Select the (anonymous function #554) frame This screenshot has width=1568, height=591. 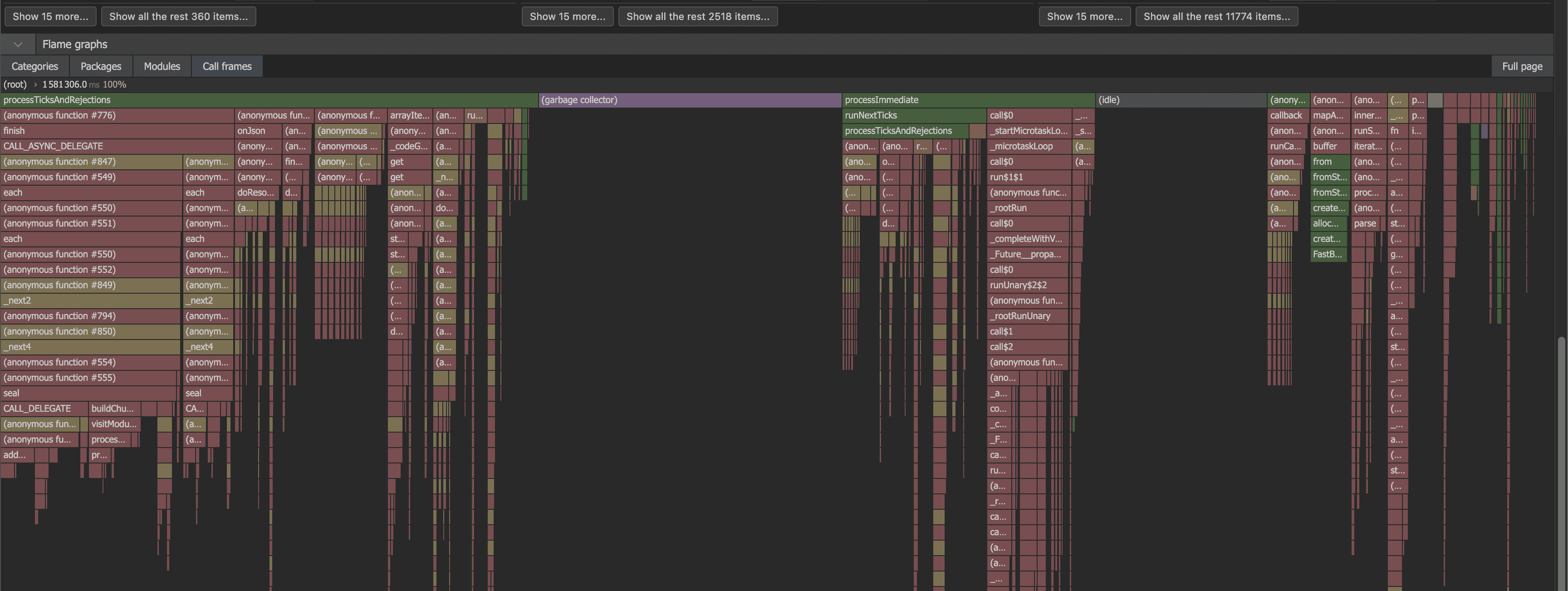pyautogui.click(x=90, y=363)
